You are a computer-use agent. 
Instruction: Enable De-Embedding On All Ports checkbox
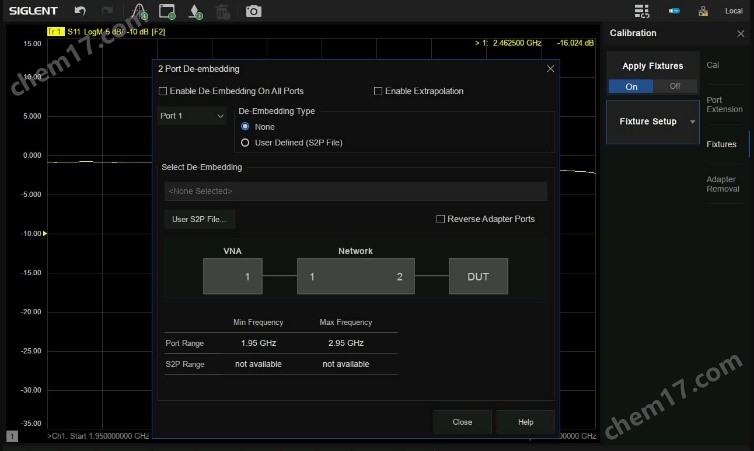pyautogui.click(x=164, y=91)
